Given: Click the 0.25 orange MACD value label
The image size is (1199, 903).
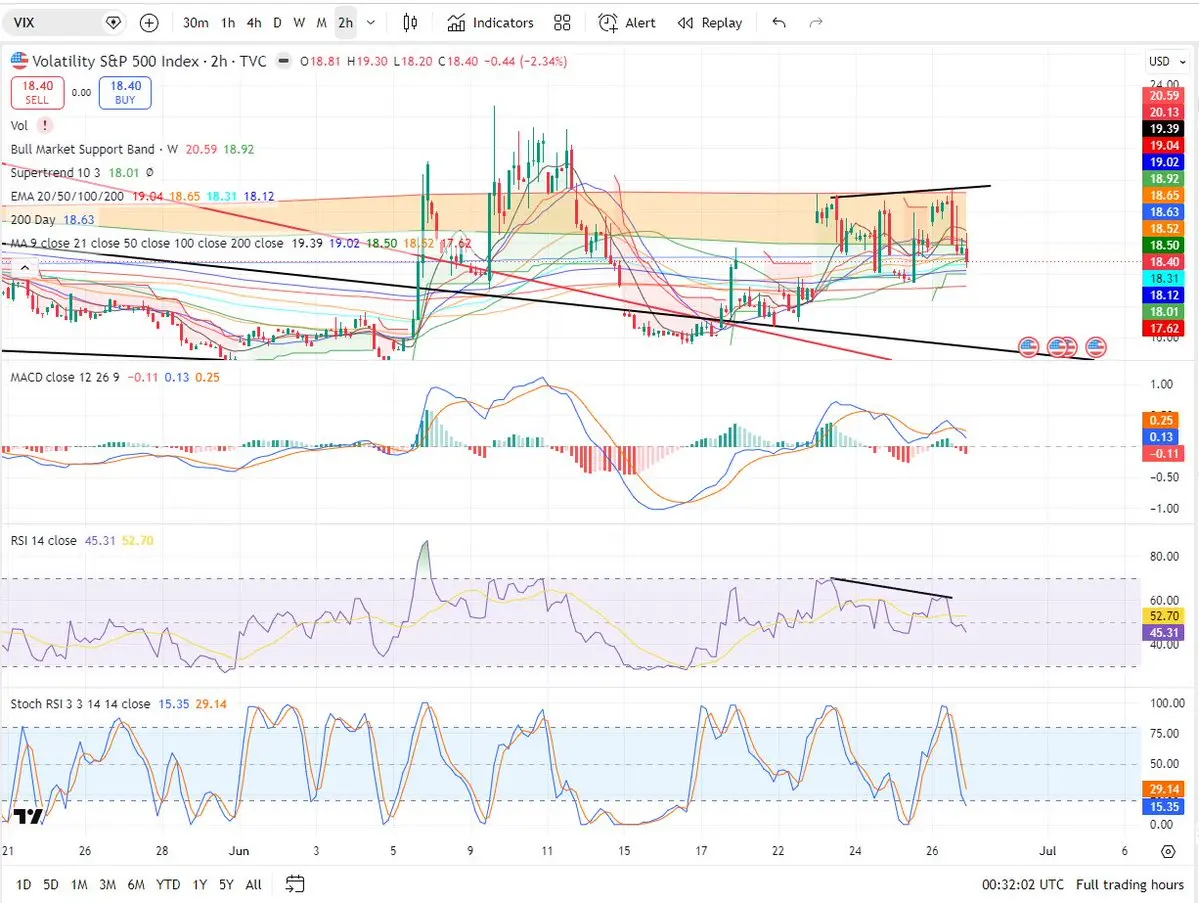Looking at the screenshot, I should click(1161, 420).
